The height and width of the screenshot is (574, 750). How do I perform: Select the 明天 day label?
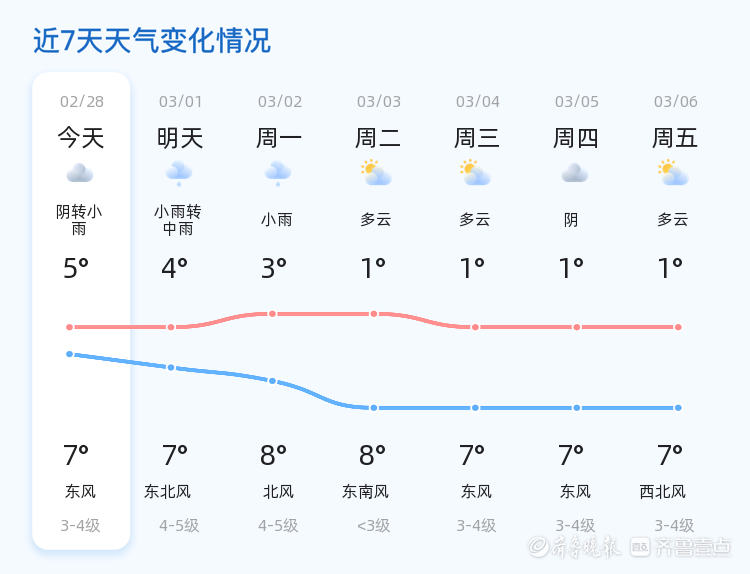coord(180,137)
